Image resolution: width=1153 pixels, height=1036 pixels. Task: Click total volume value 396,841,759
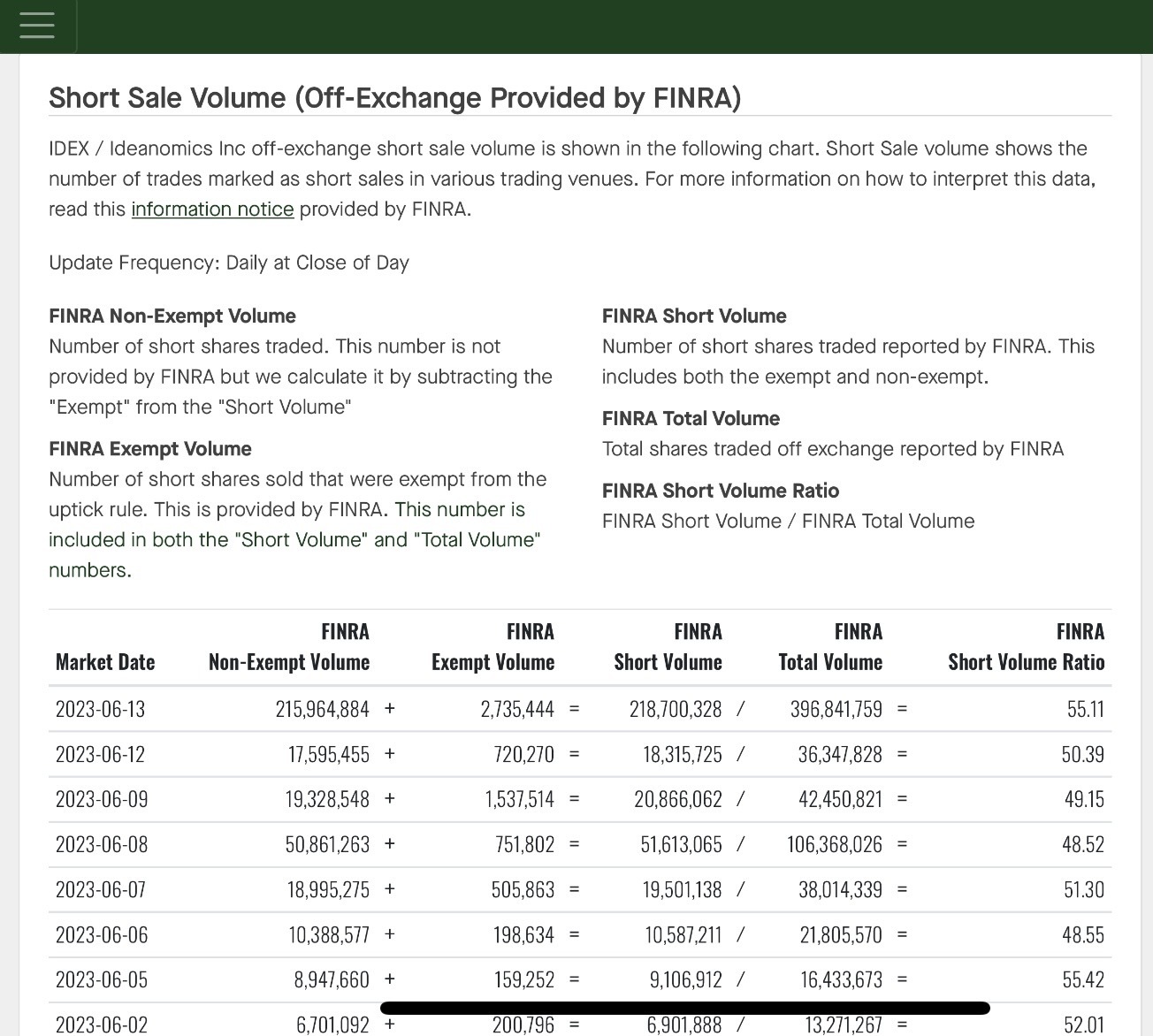tap(836, 710)
